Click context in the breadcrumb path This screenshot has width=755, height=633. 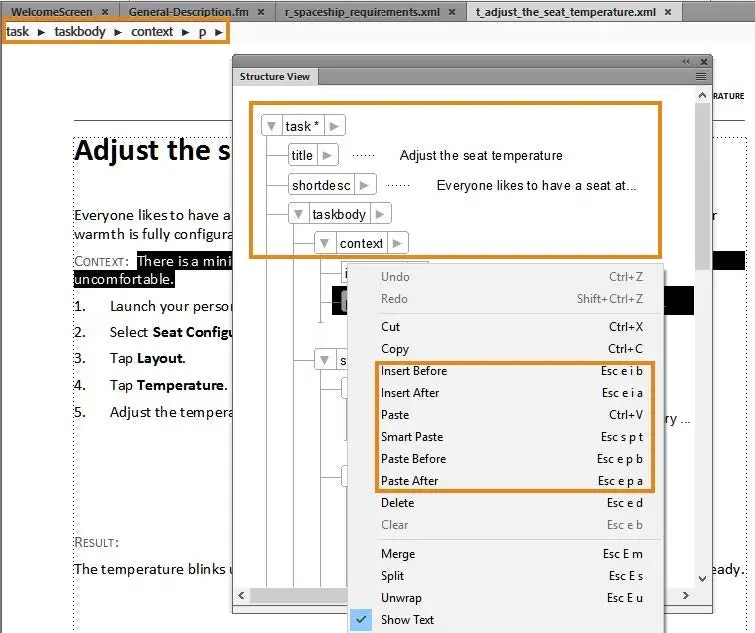152,32
